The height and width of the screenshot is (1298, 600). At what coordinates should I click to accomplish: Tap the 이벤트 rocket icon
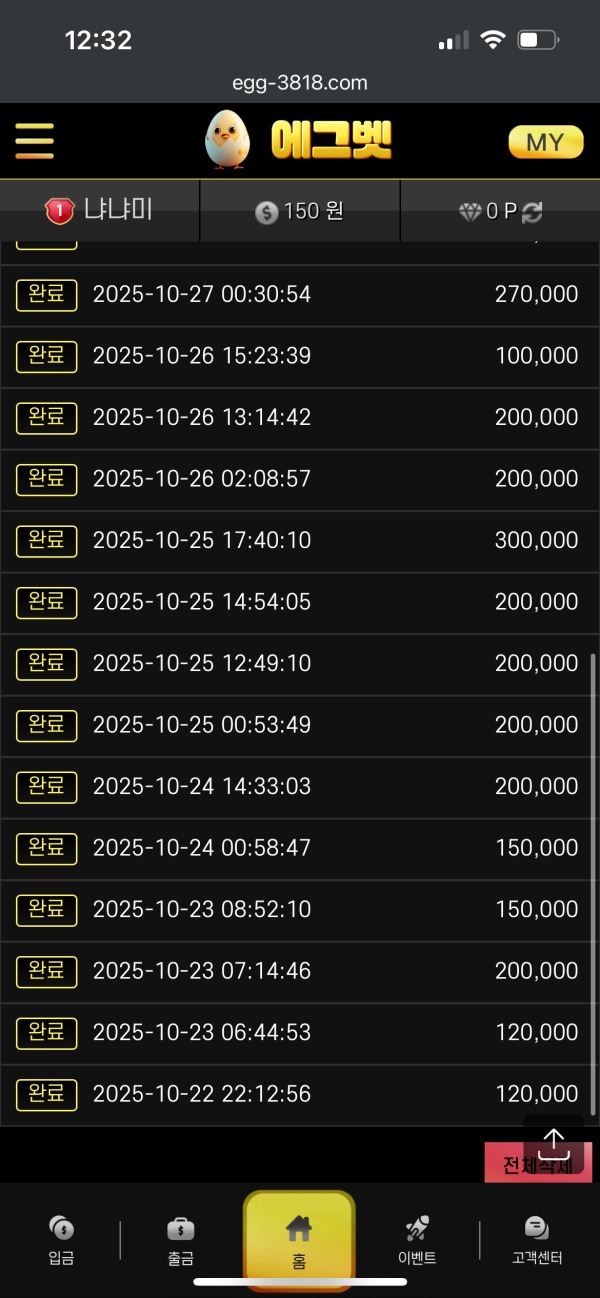[417, 1229]
